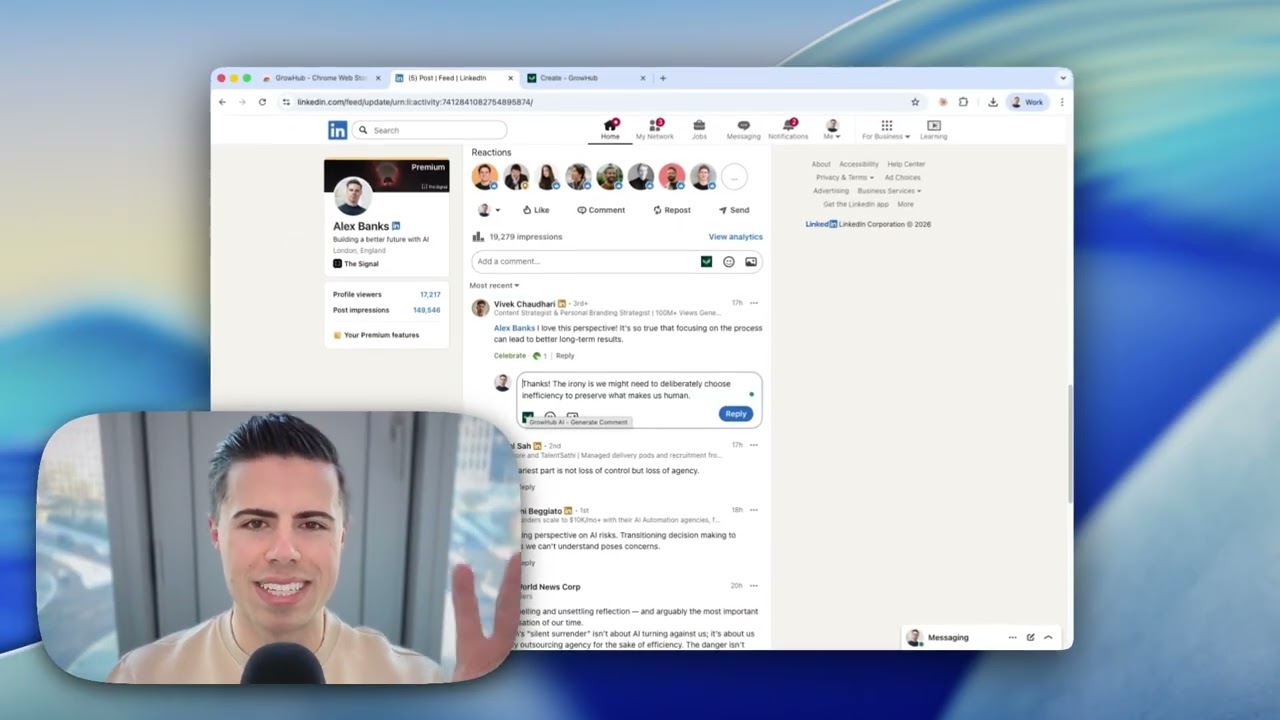This screenshot has height=720, width=1280.
Task: Open the Help Center footer link
Action: tap(906, 164)
